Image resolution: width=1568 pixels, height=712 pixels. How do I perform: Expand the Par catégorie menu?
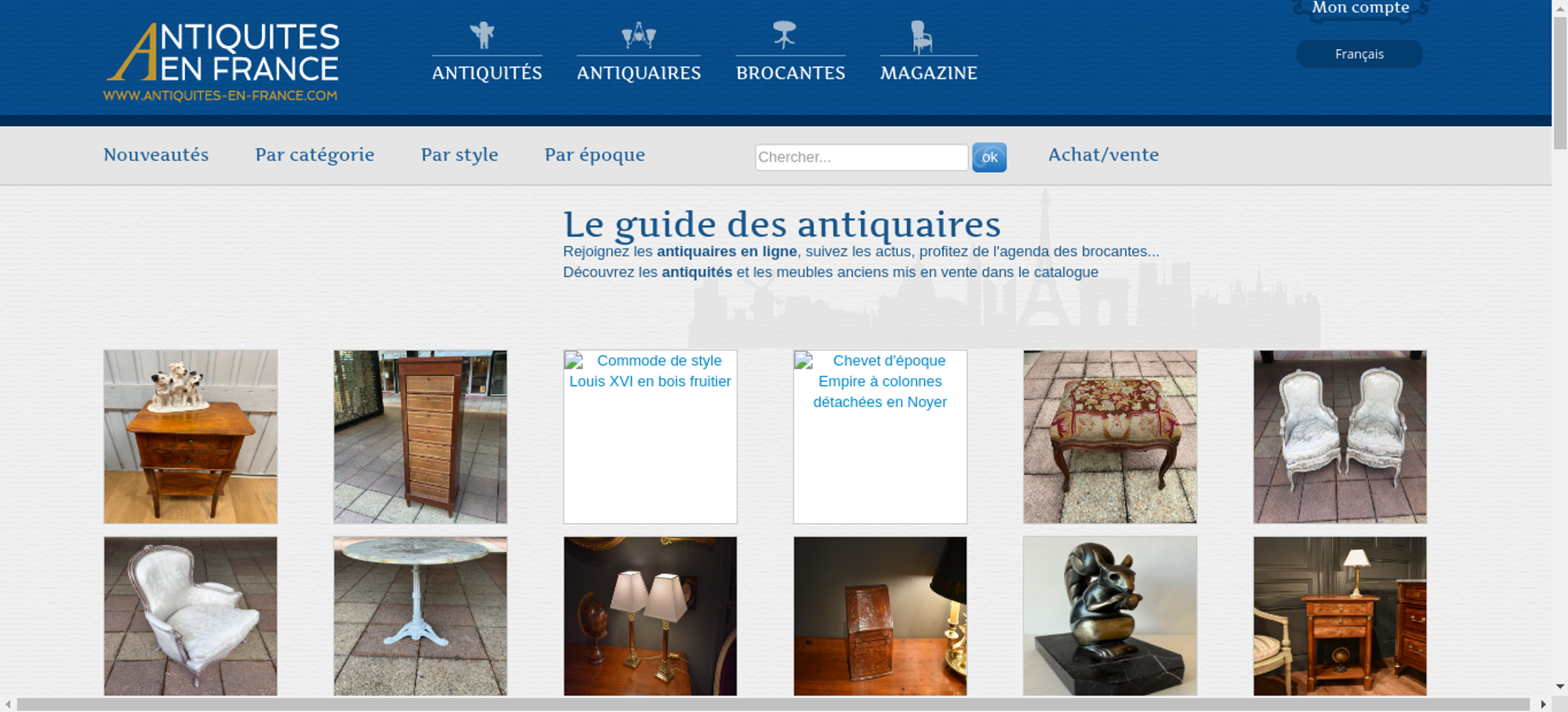tap(314, 154)
